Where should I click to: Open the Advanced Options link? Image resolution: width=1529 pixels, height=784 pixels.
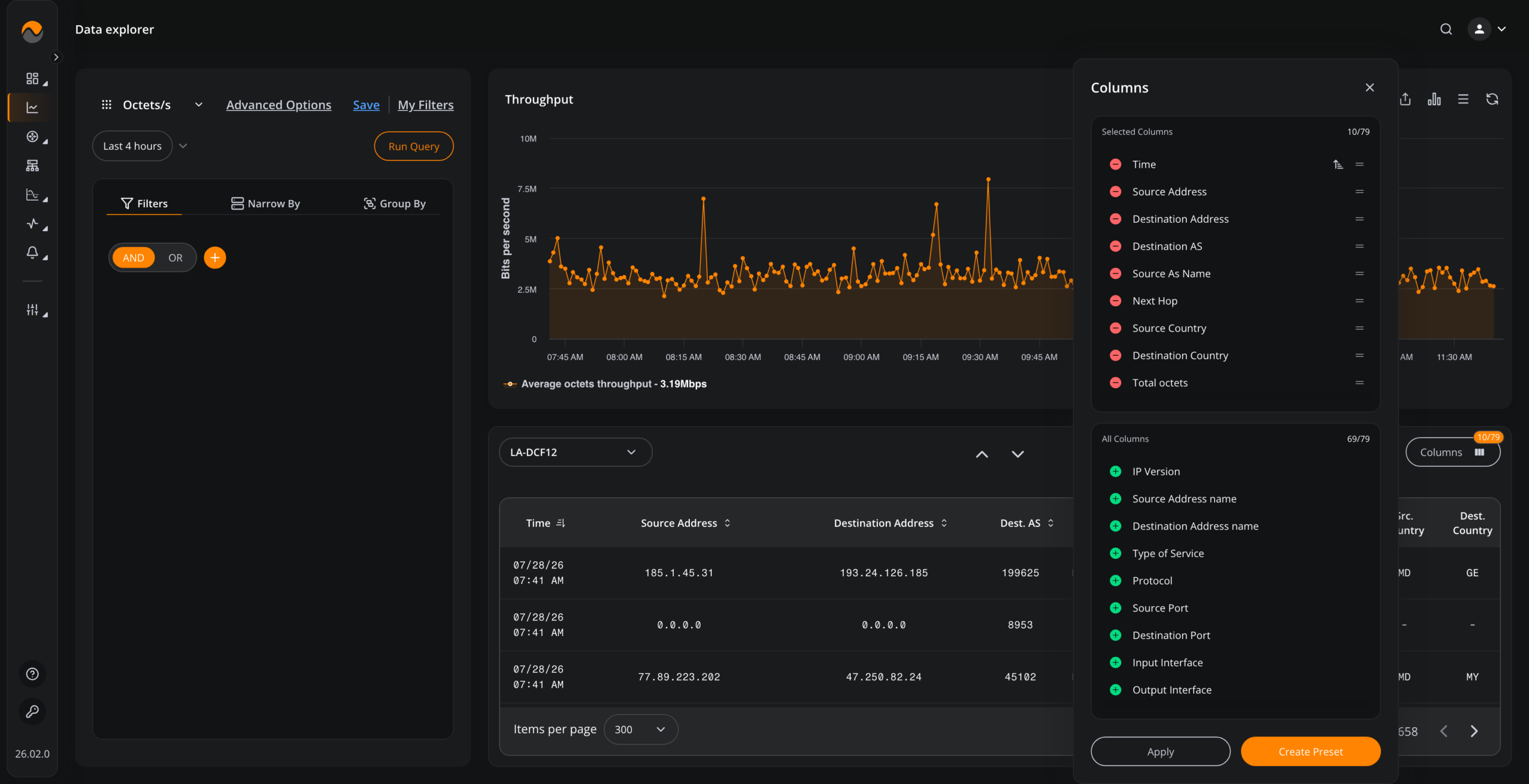pos(278,104)
